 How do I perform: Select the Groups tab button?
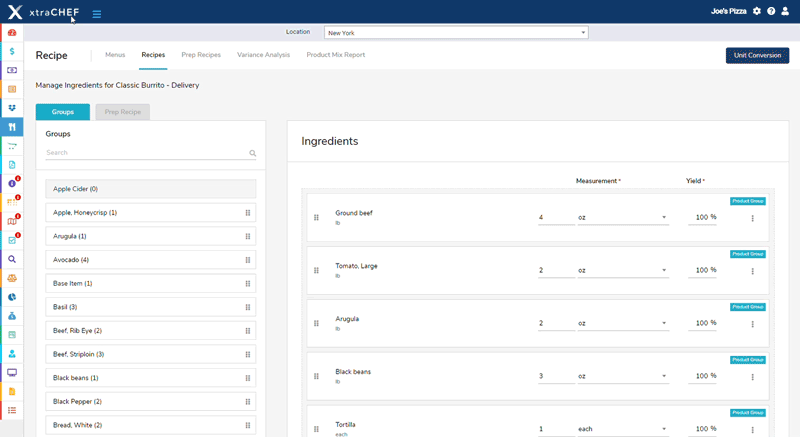click(63, 112)
